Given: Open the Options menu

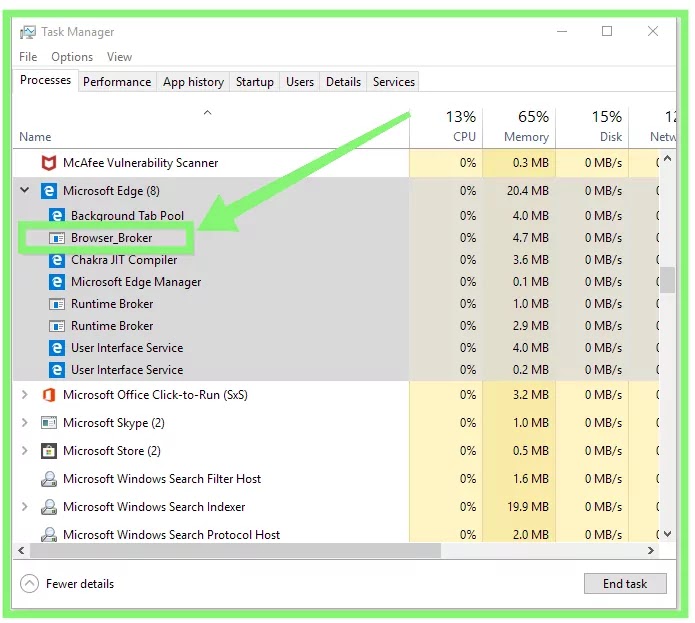Looking at the screenshot, I should (x=72, y=57).
